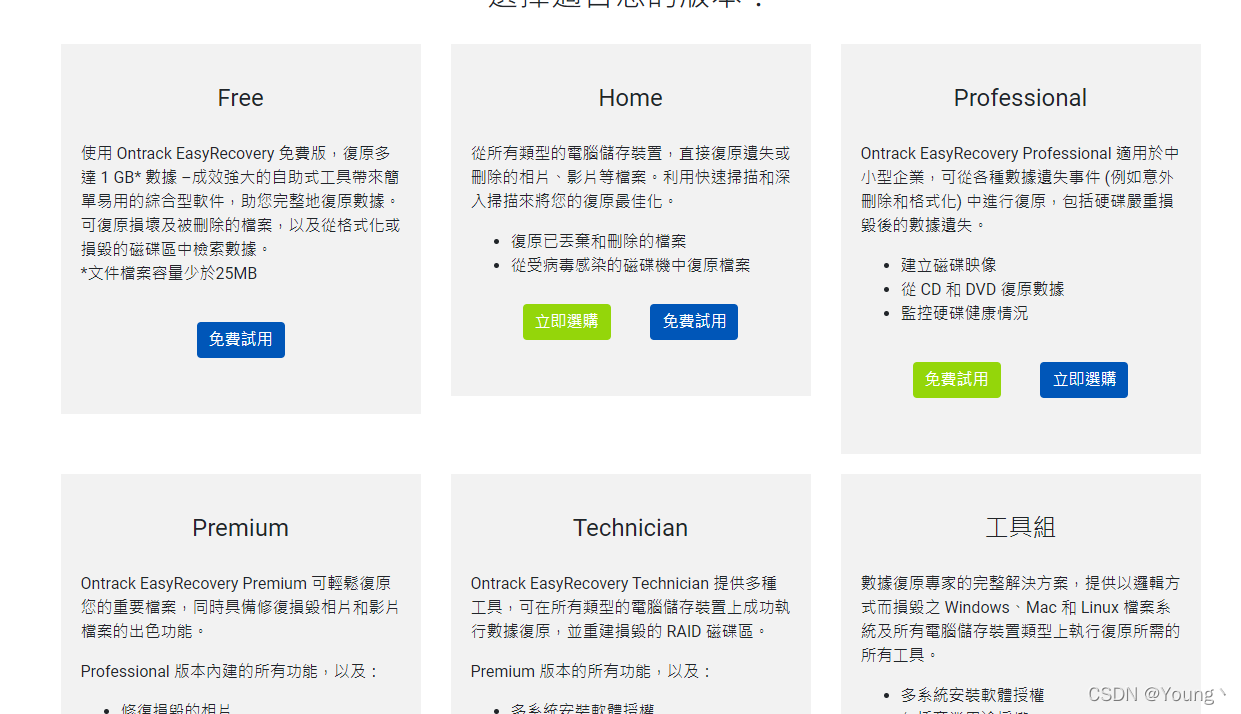Select the Technician edition heading
1241x714 pixels.
point(630,528)
